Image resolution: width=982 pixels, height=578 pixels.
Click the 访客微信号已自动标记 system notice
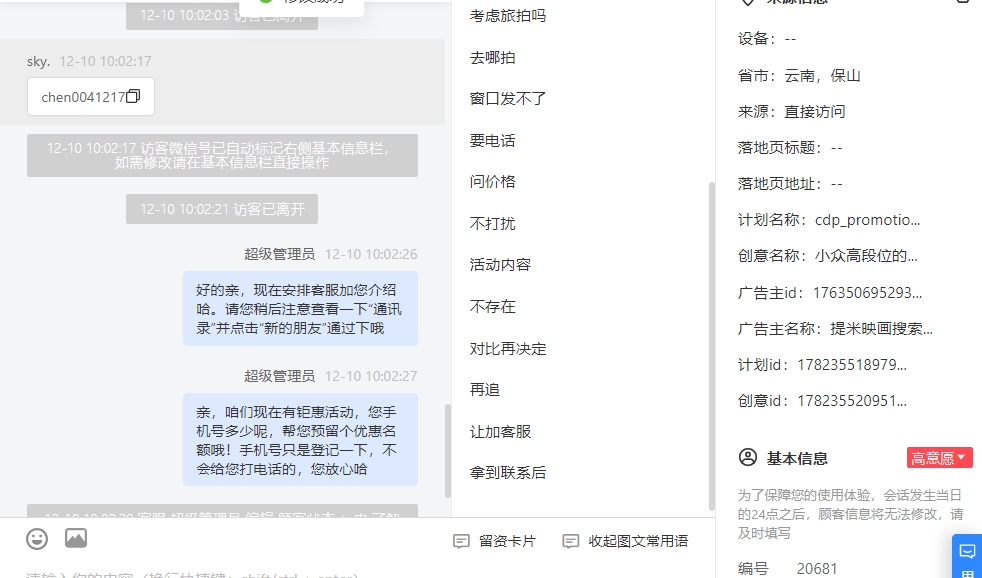point(222,155)
